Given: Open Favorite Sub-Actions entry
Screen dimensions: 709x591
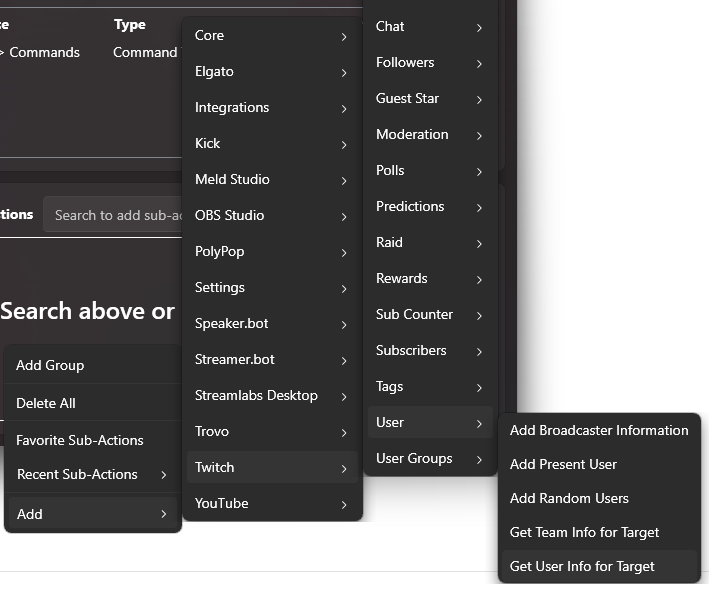Looking at the screenshot, I should pyautogui.click(x=93, y=440).
